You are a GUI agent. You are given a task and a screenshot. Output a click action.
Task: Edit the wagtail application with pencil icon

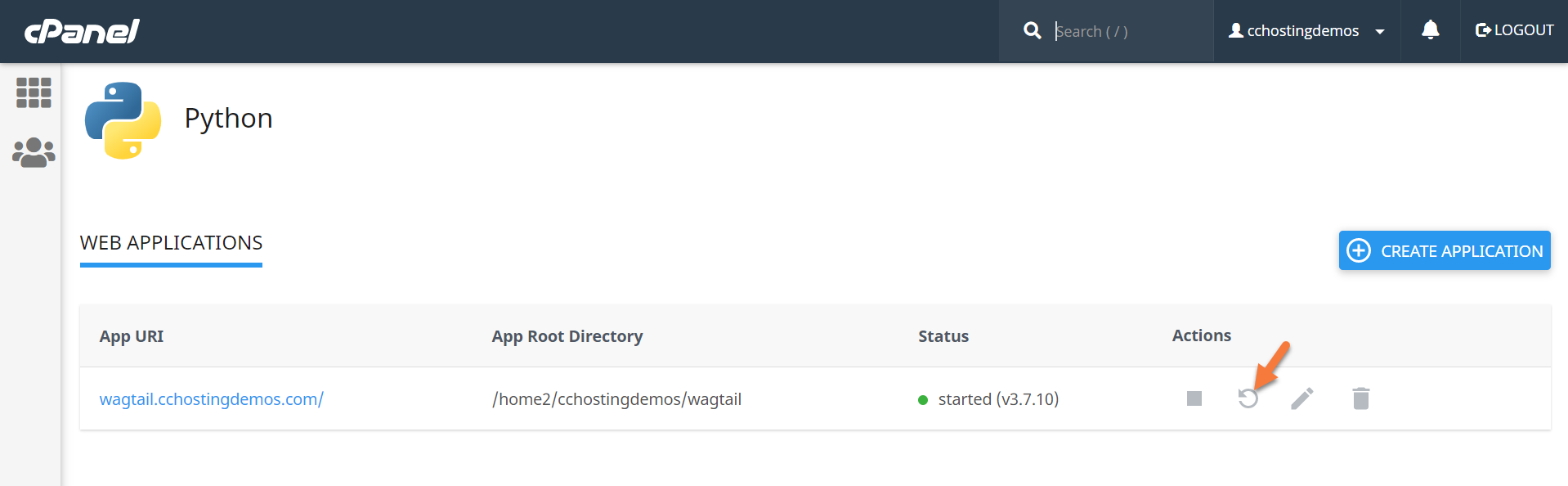1301,398
